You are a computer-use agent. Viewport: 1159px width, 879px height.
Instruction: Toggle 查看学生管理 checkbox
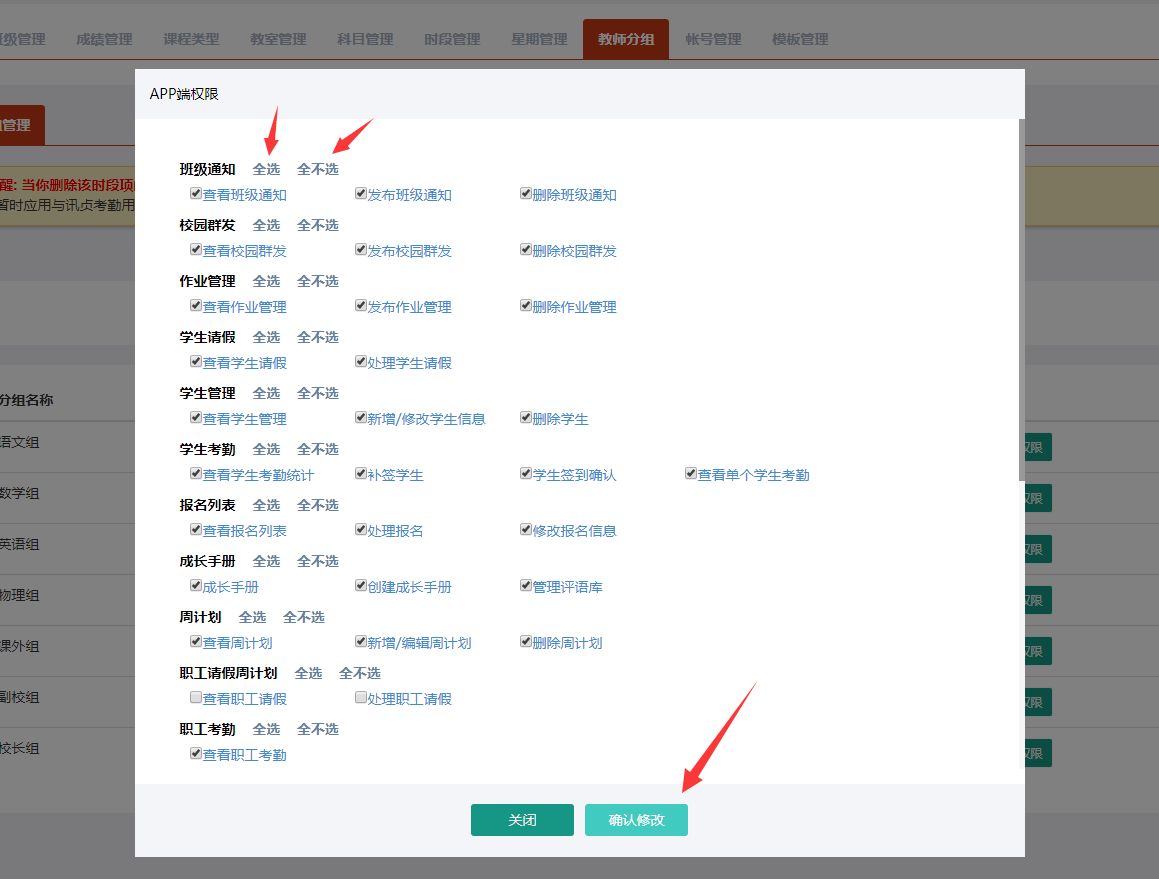(196, 418)
